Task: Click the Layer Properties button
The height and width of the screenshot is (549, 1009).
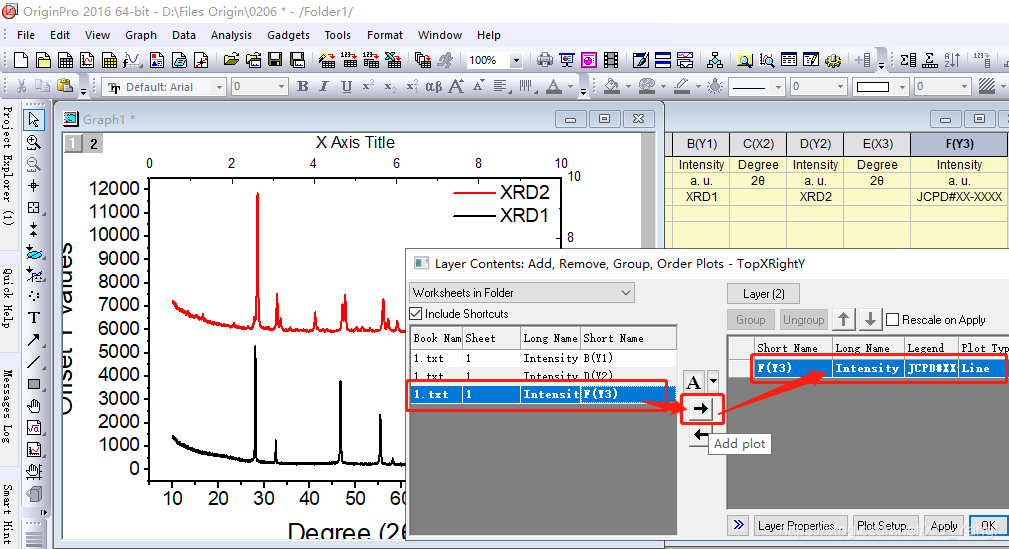Action: (801, 526)
